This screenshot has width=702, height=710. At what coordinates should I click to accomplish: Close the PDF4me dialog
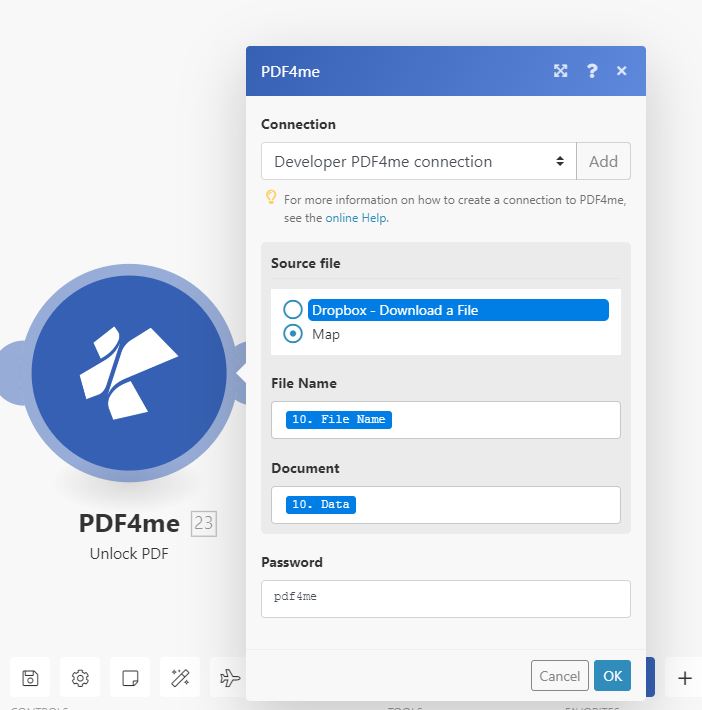(621, 71)
